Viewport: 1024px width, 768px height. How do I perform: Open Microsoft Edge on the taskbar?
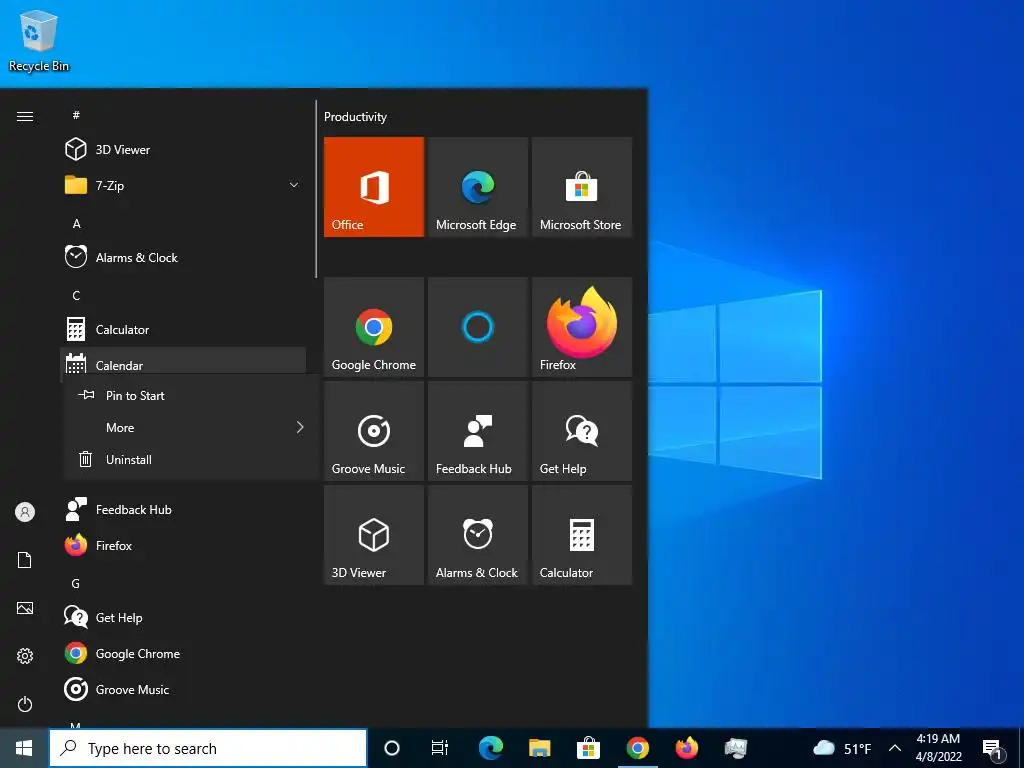(490, 748)
